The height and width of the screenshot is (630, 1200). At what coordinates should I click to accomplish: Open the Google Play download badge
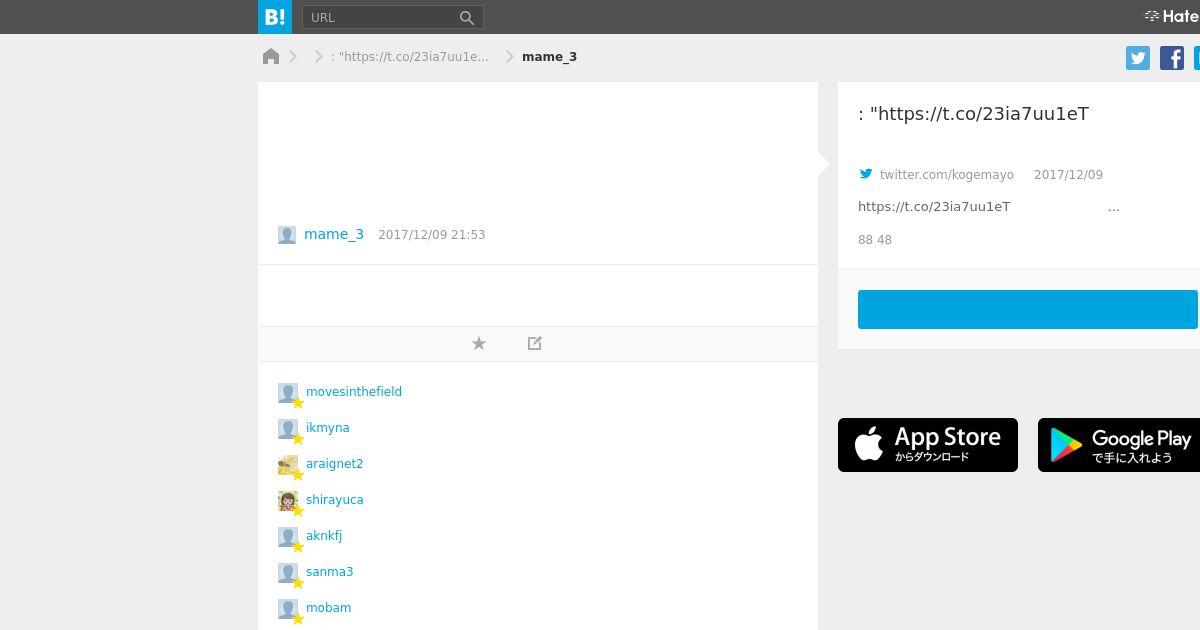pos(1119,445)
